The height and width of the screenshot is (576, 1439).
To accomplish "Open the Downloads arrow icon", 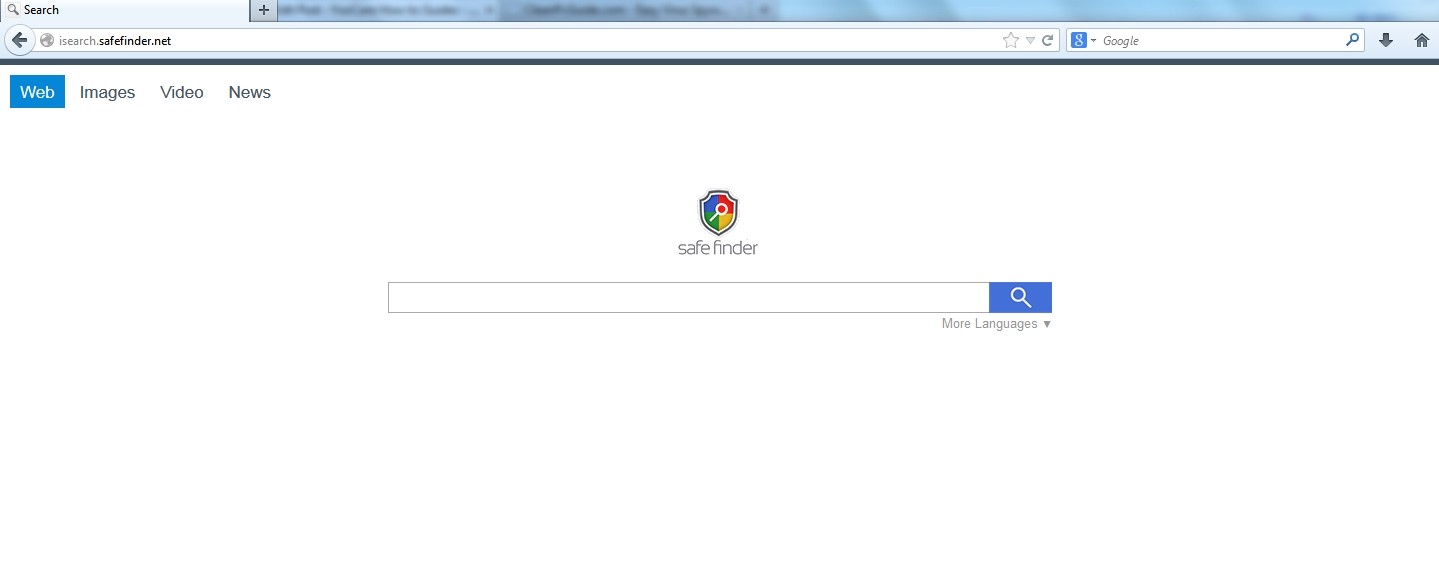I will [1386, 40].
